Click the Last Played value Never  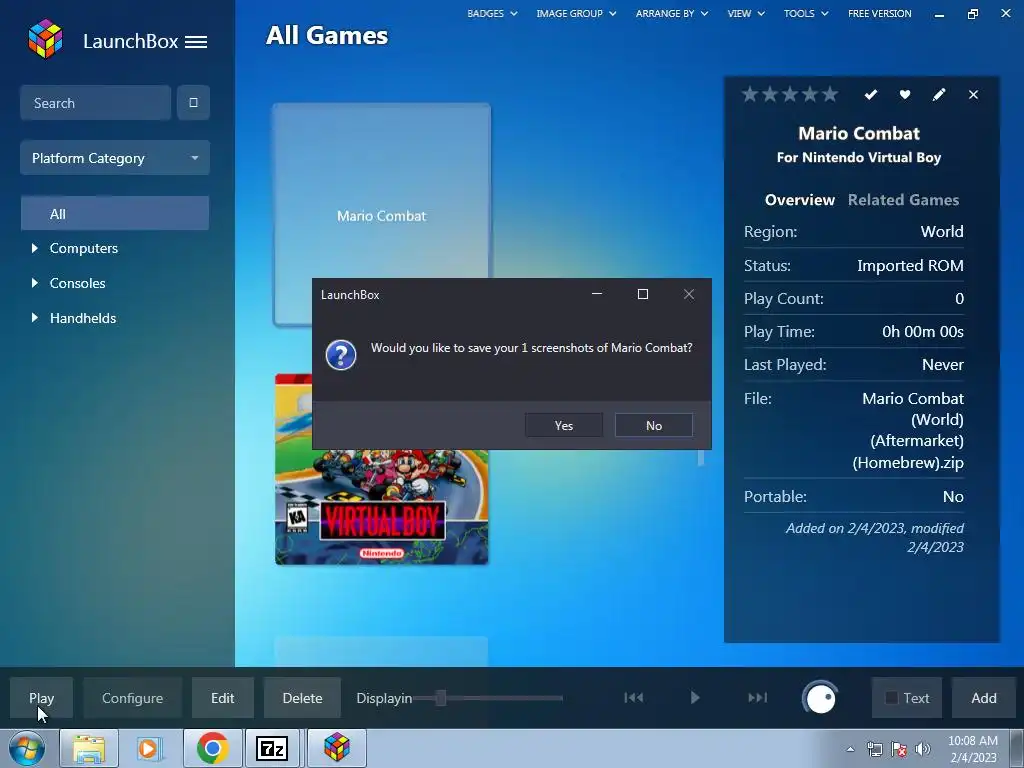pos(942,364)
